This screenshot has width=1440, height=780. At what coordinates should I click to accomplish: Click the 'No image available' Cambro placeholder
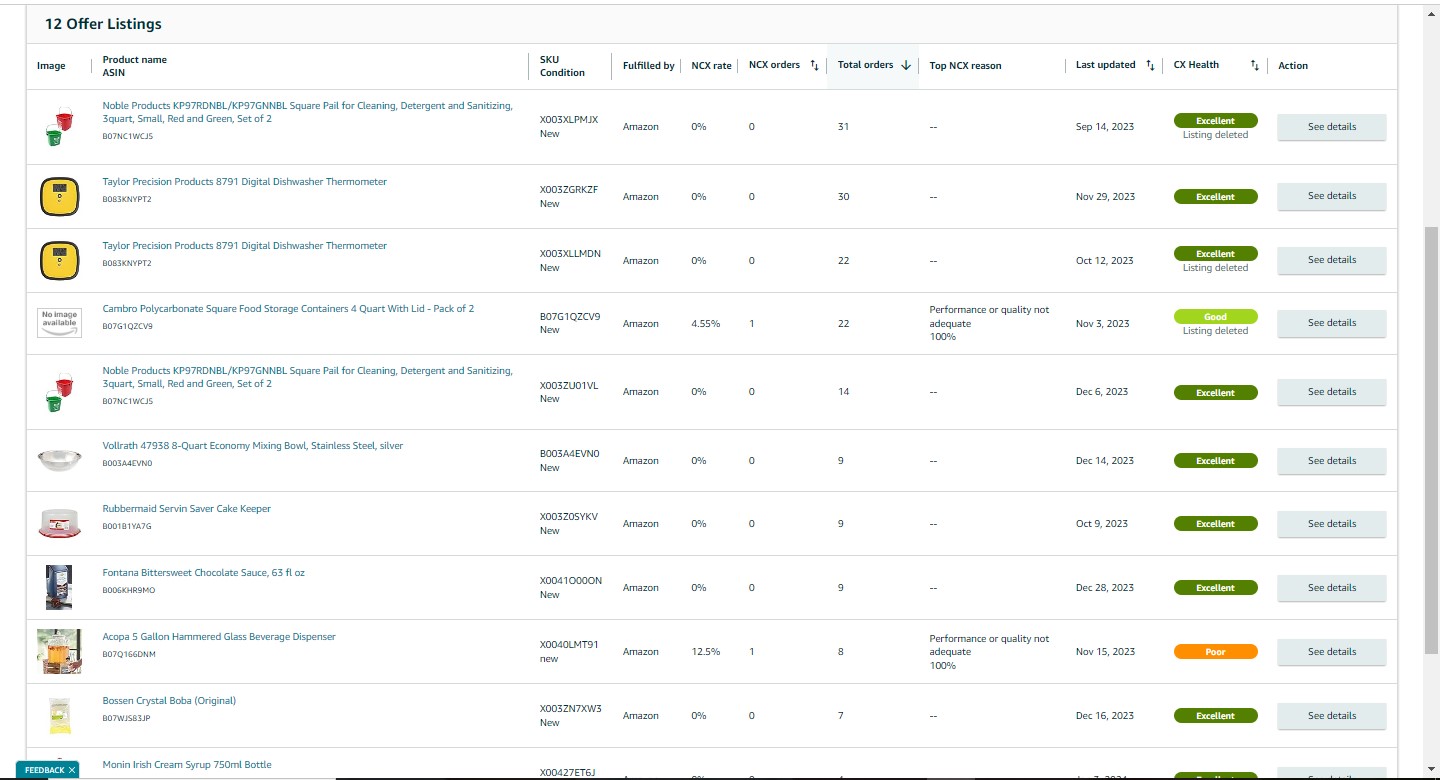click(x=59, y=324)
